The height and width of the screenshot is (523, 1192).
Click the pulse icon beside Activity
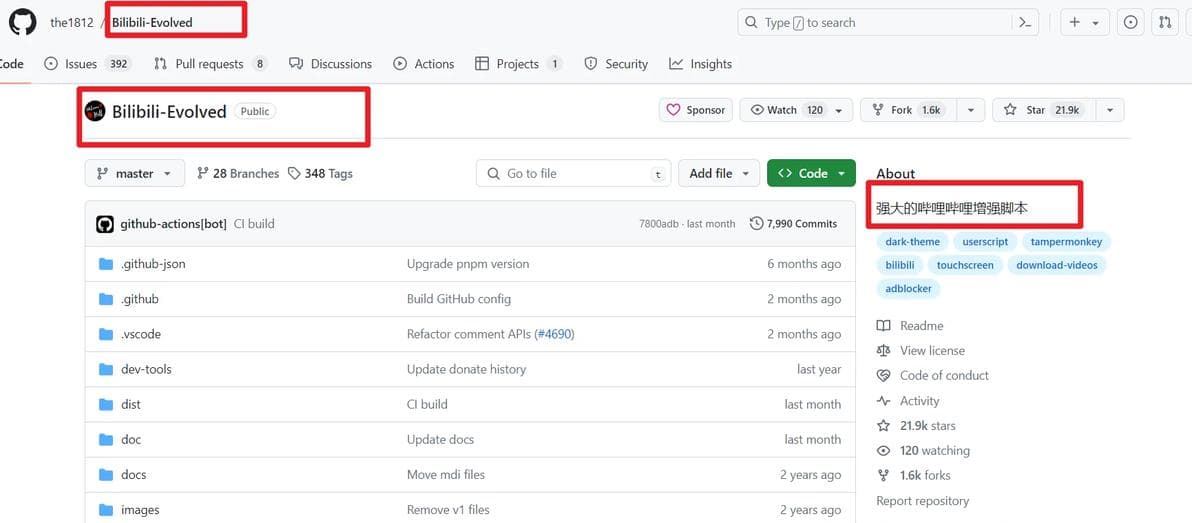point(883,401)
